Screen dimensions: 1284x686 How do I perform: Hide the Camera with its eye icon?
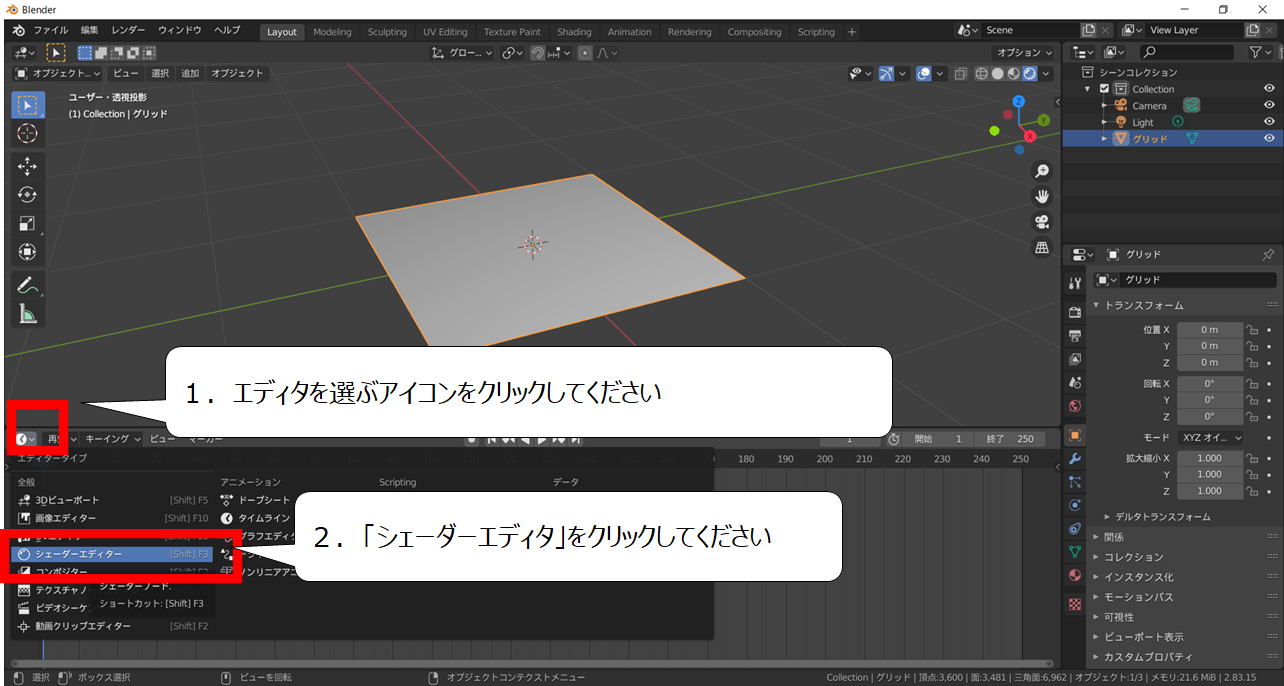pyautogui.click(x=1269, y=105)
